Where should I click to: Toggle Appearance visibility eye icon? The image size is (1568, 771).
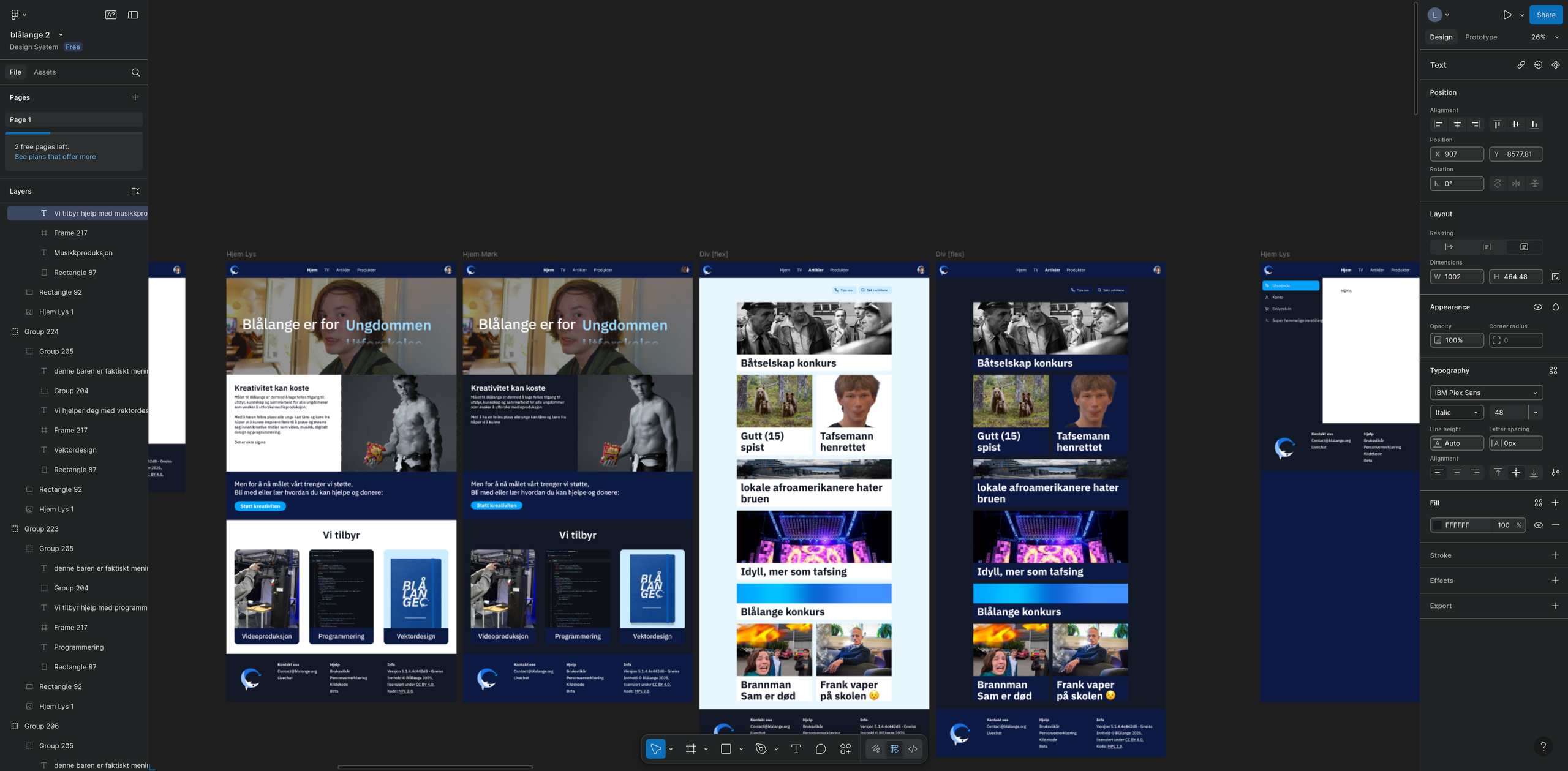pyautogui.click(x=1537, y=307)
